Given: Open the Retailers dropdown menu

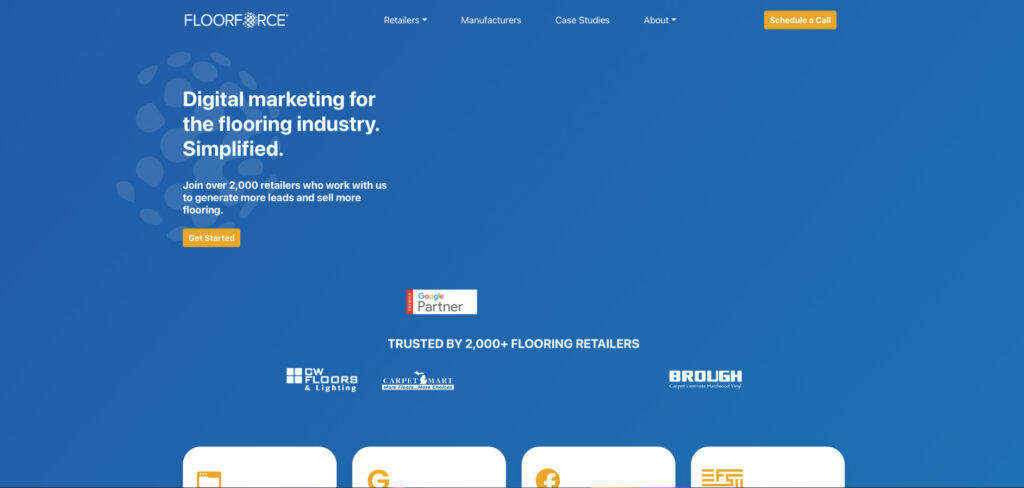Looking at the screenshot, I should point(405,20).
